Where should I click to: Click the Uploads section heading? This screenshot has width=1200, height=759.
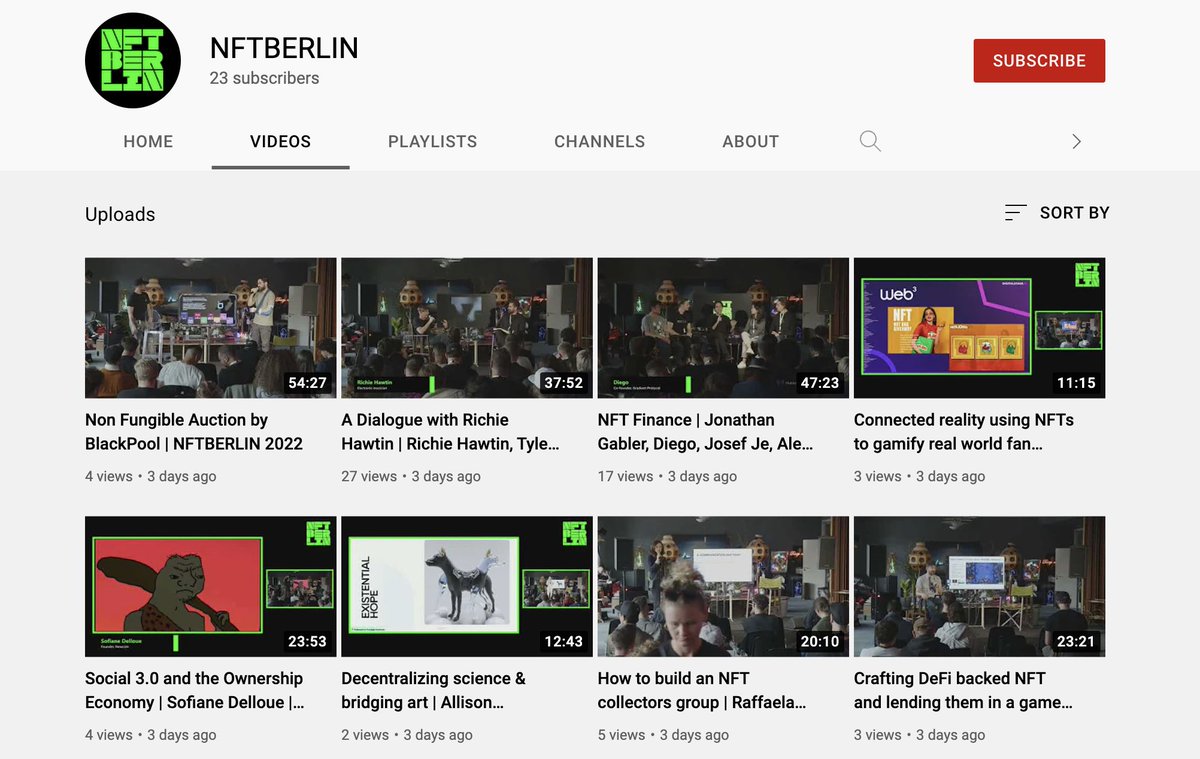[x=120, y=214]
